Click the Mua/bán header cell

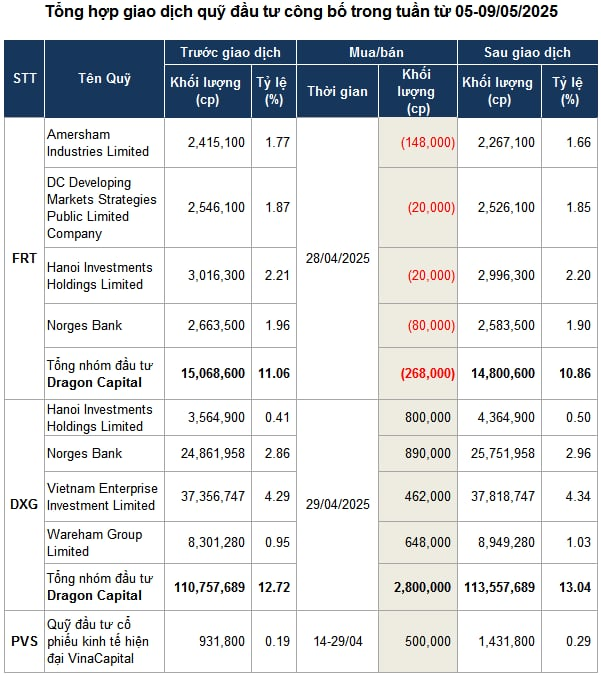(x=376, y=52)
